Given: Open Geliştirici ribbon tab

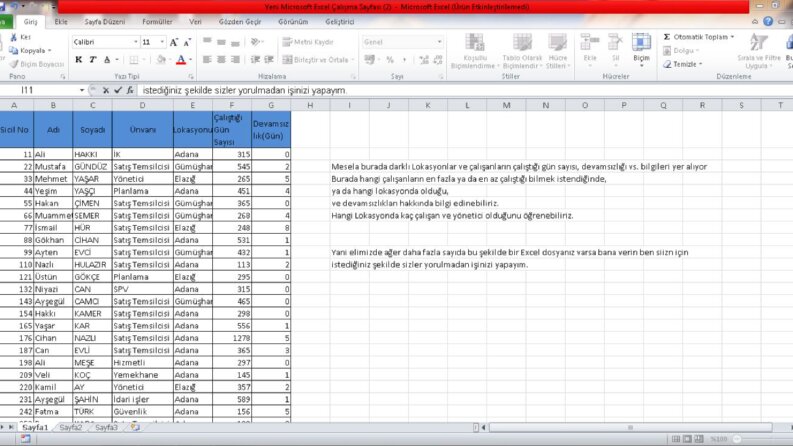Looking at the screenshot, I should pyautogui.click(x=339, y=22).
